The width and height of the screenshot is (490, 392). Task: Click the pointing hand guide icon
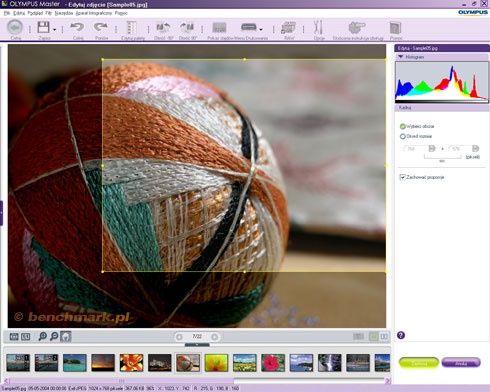coord(357,27)
